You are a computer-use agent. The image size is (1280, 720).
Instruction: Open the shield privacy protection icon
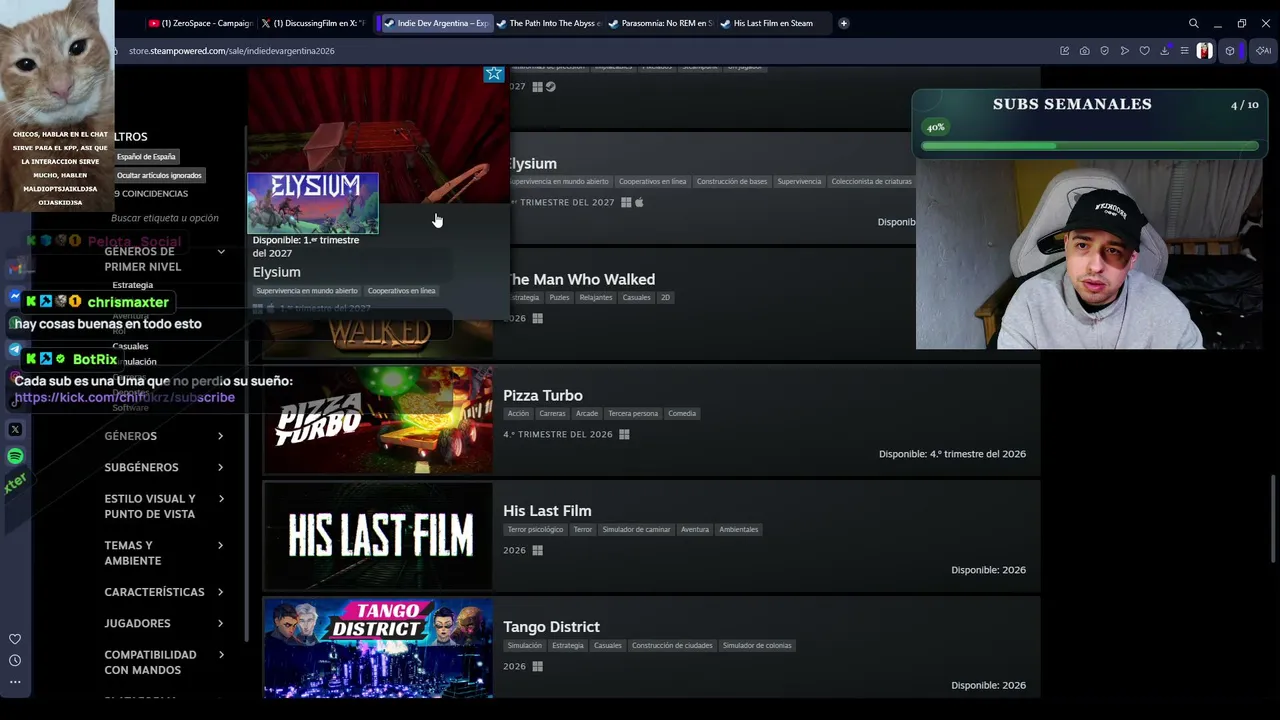(x=1104, y=51)
